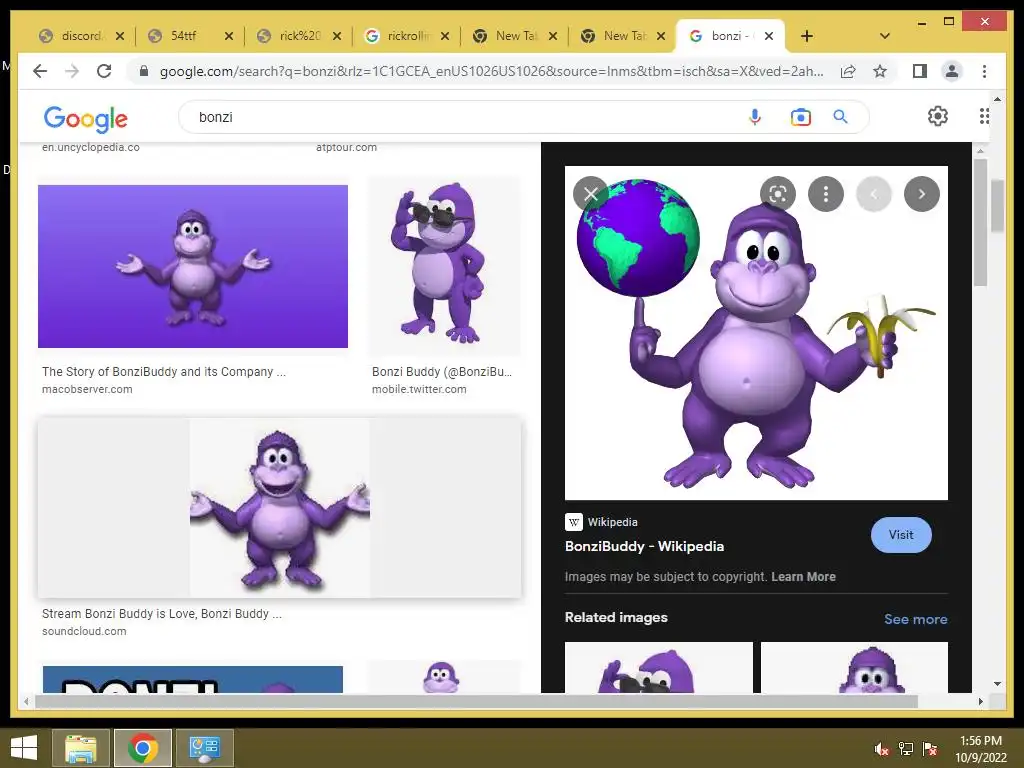Viewport: 1024px width, 768px height.
Task: Open the tab search dropdown
Action: coord(885,36)
